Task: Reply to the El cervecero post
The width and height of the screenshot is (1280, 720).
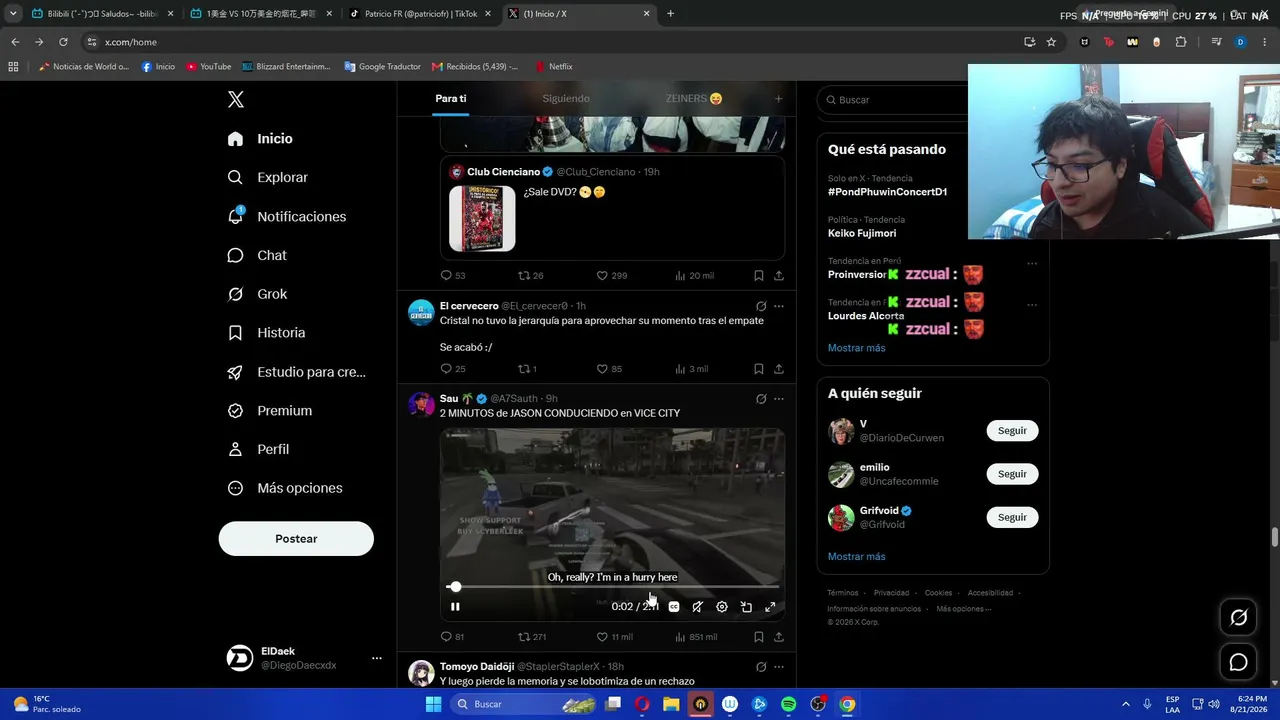Action: [x=453, y=369]
